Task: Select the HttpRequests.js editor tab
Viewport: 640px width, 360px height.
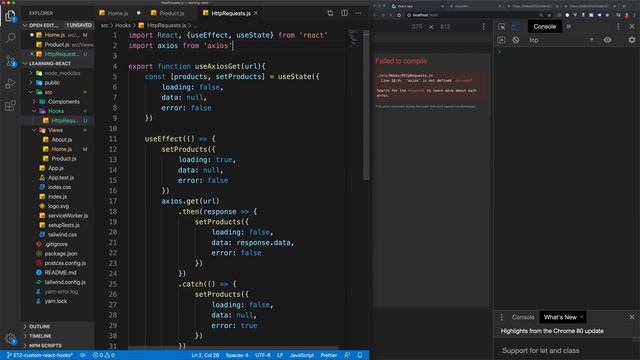Action: [231, 13]
